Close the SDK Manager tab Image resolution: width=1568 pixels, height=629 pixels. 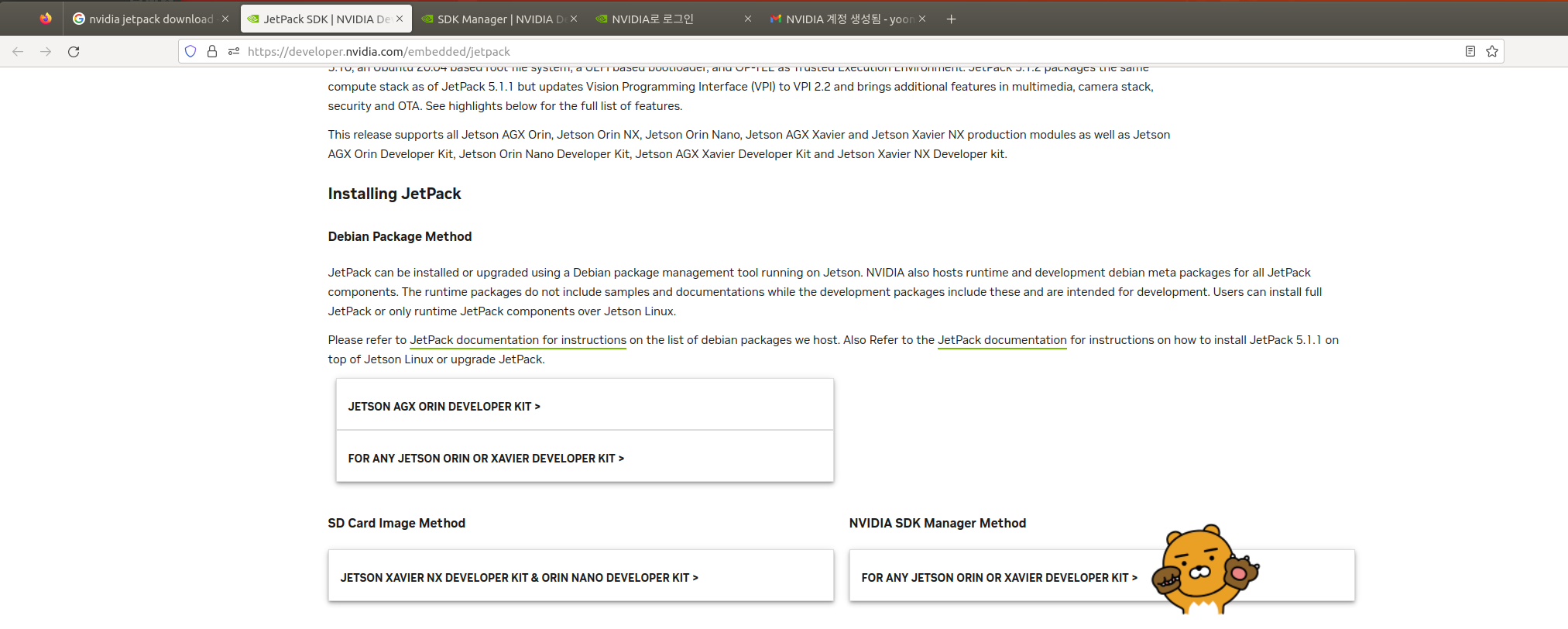pos(574,19)
